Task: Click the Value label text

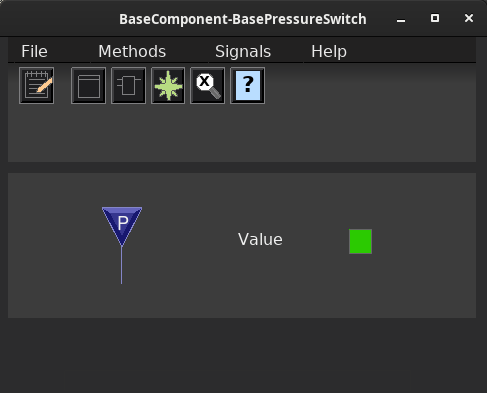Action: point(260,239)
